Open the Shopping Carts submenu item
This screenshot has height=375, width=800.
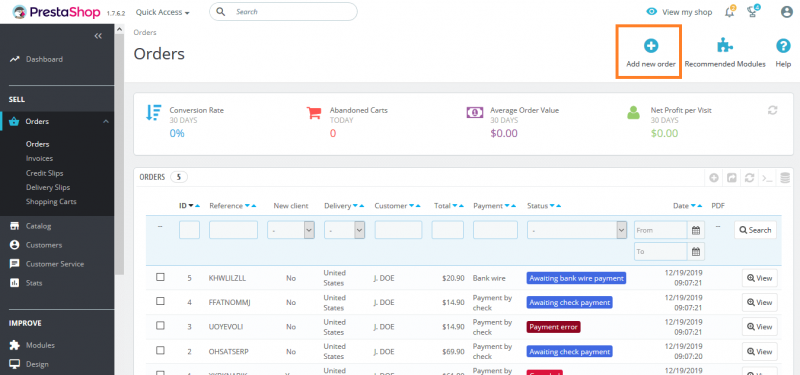51,202
